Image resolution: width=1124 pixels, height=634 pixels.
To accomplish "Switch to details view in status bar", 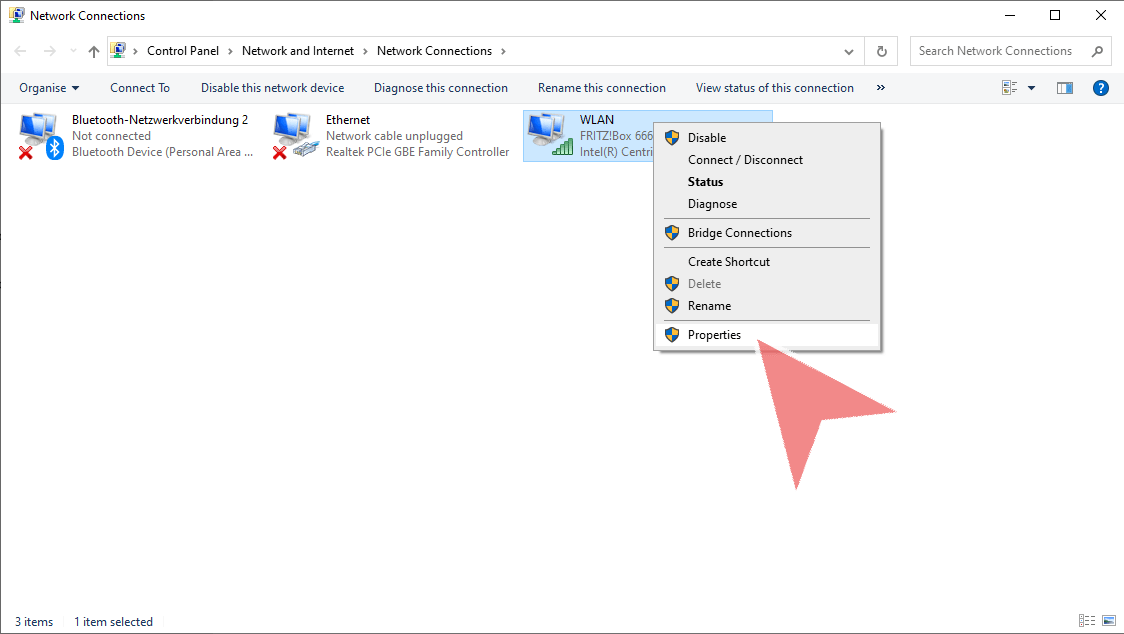I will tap(1087, 621).
